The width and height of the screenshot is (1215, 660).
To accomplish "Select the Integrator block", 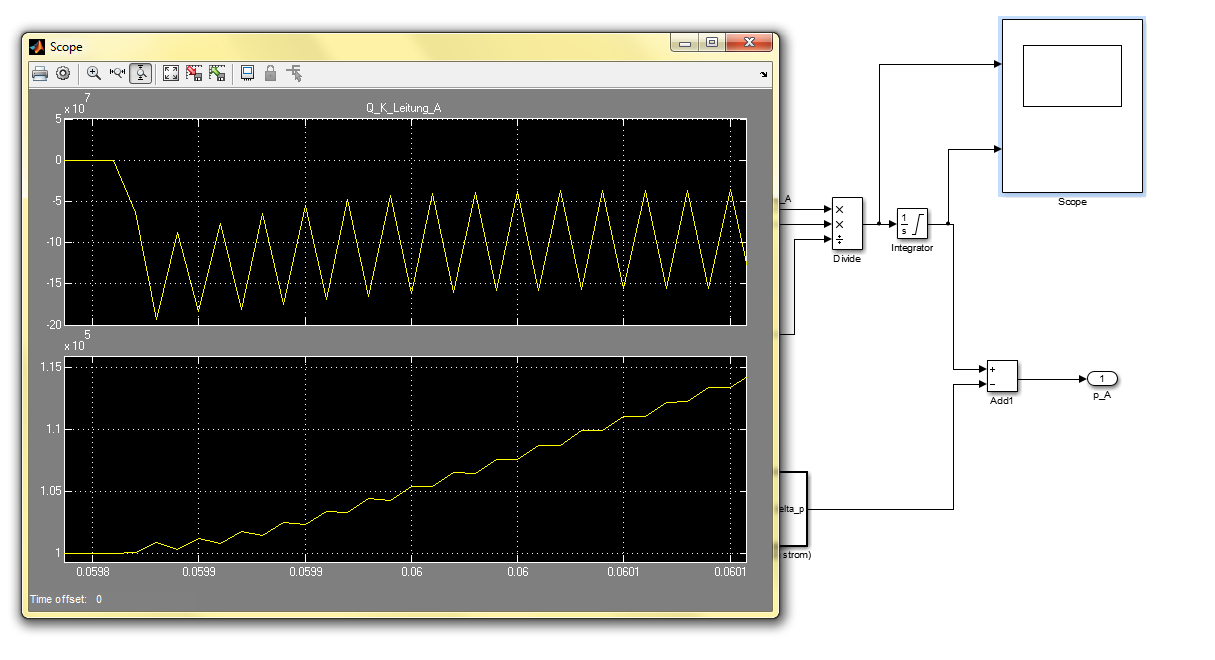I will pos(912,223).
